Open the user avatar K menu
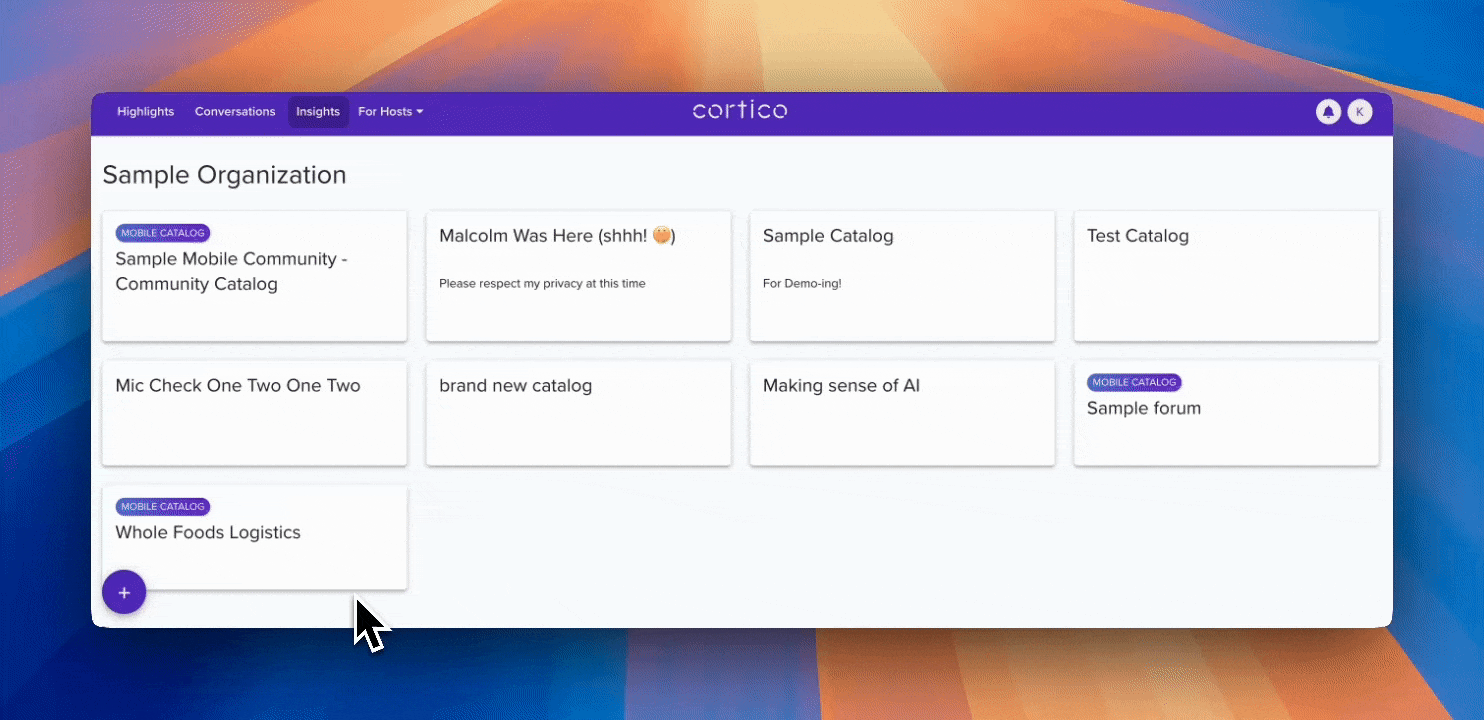 (1359, 112)
